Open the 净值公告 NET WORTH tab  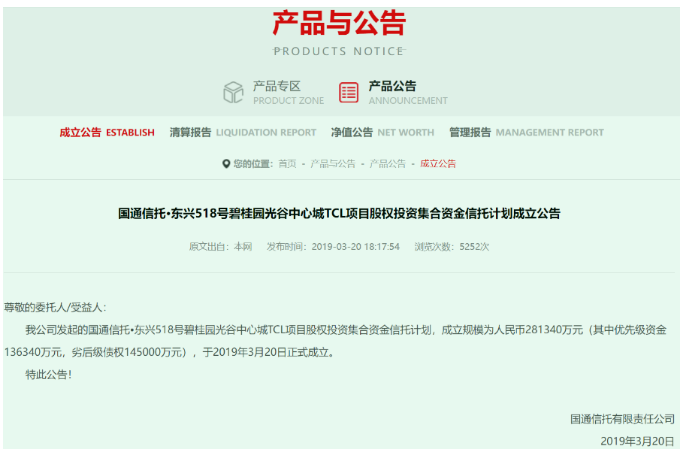[383, 133]
